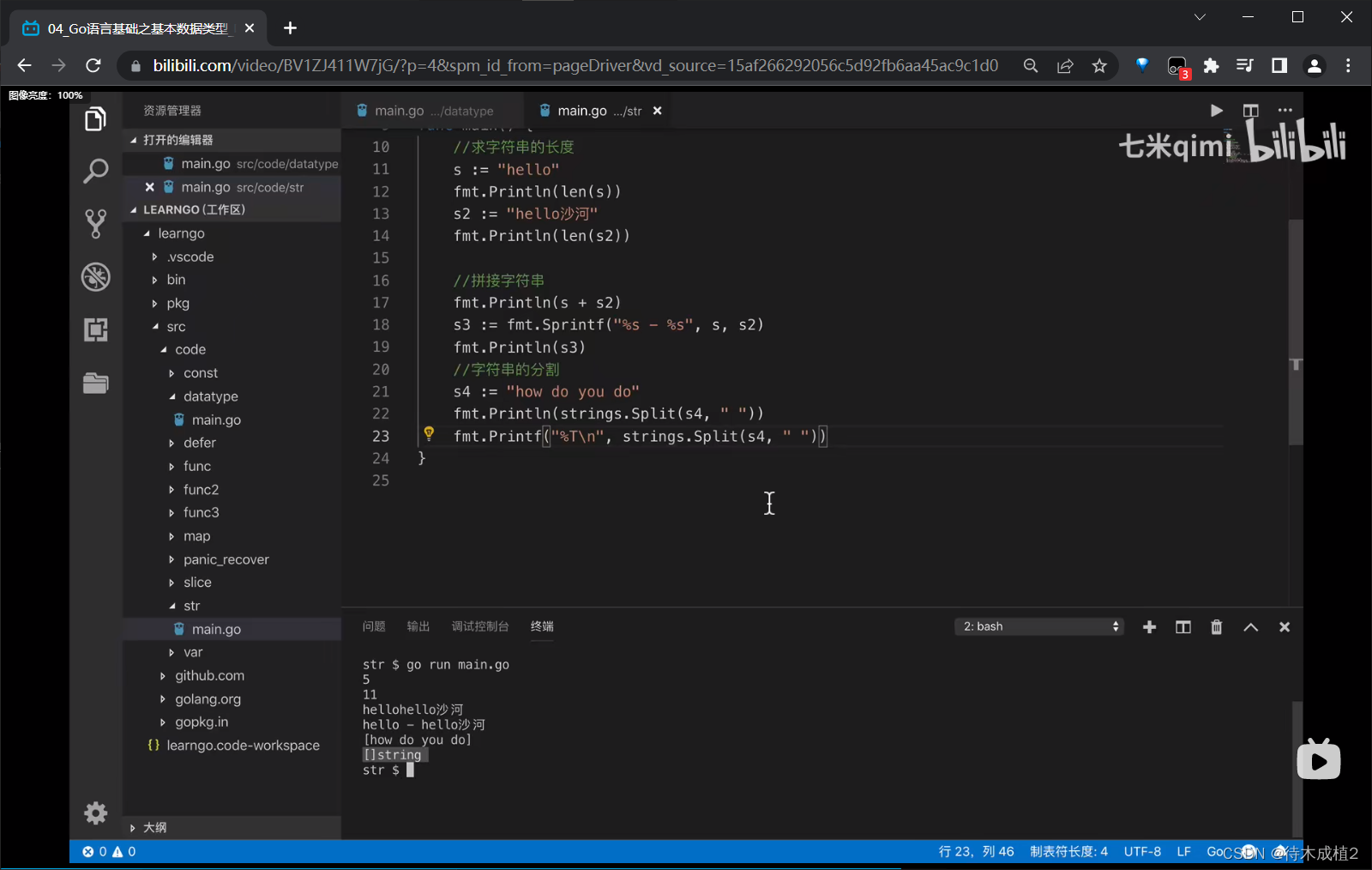Click the folder icon in activity bar

coord(95,383)
